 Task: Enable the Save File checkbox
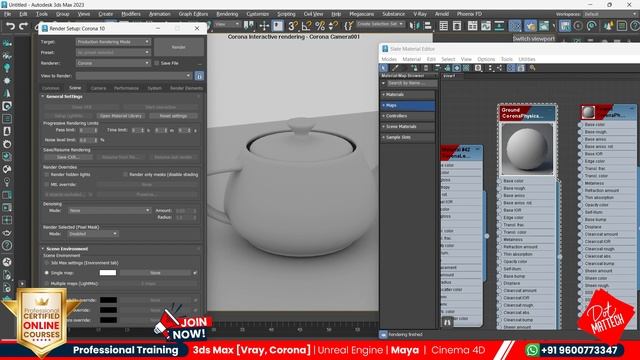tap(157, 63)
